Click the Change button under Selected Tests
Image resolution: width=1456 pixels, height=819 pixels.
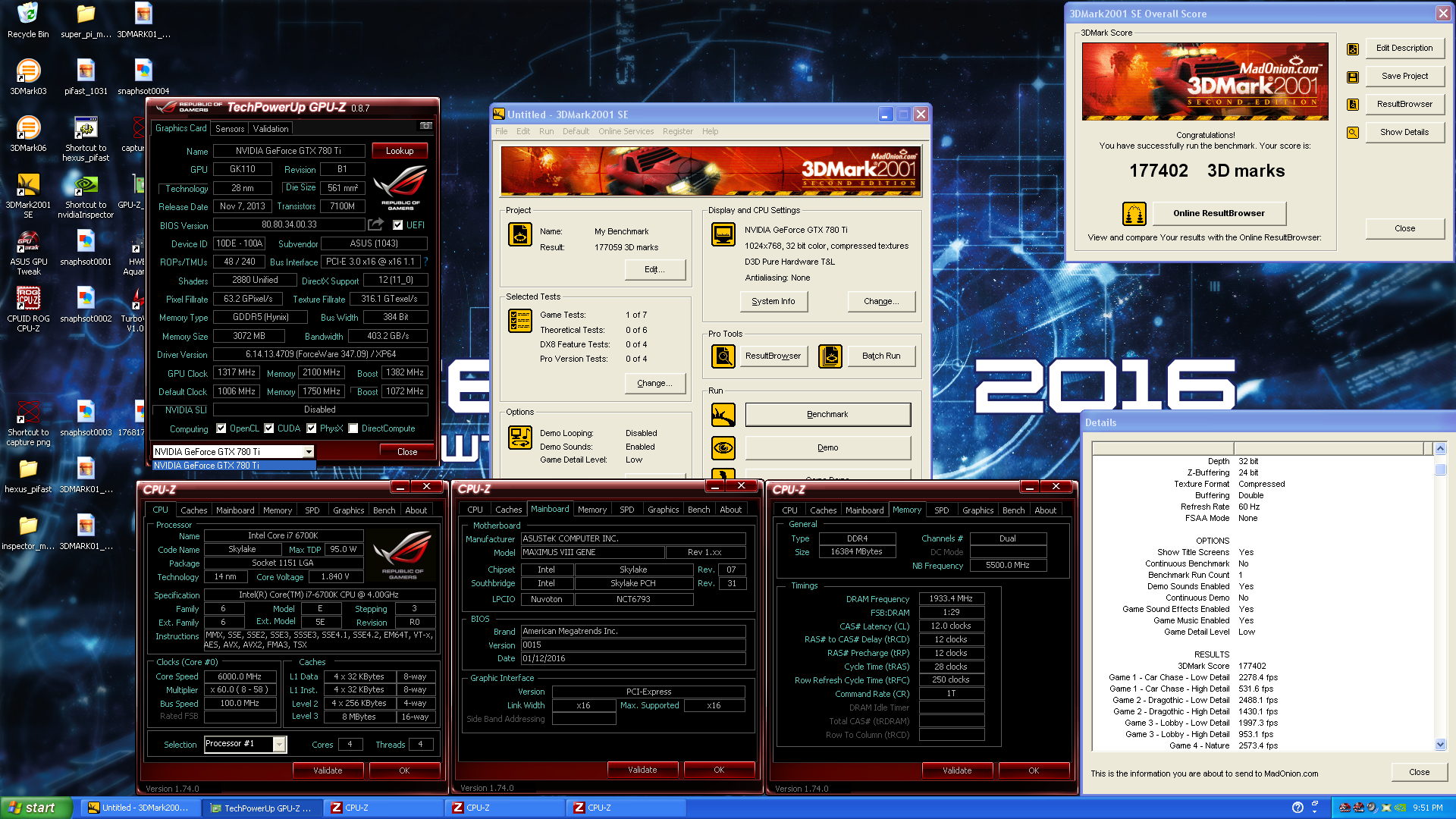tap(654, 384)
